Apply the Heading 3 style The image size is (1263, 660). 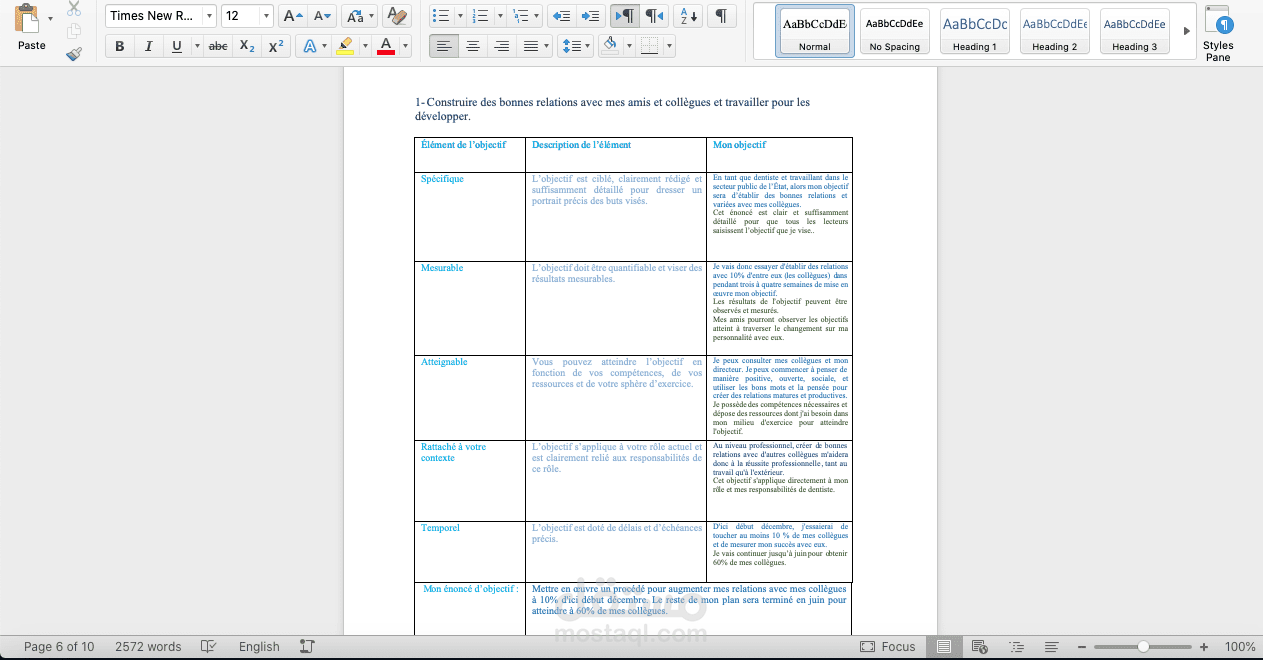tap(1135, 31)
